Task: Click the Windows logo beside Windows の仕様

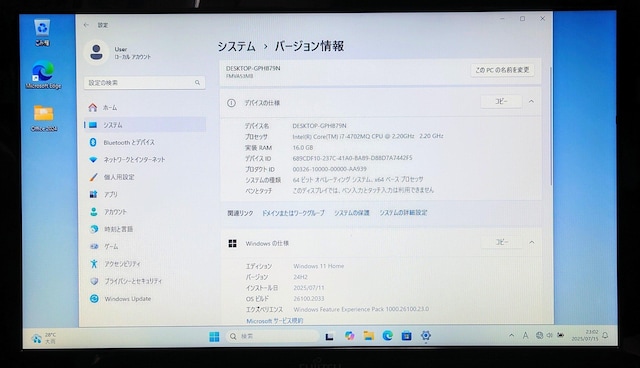Action: pyautogui.click(x=232, y=244)
